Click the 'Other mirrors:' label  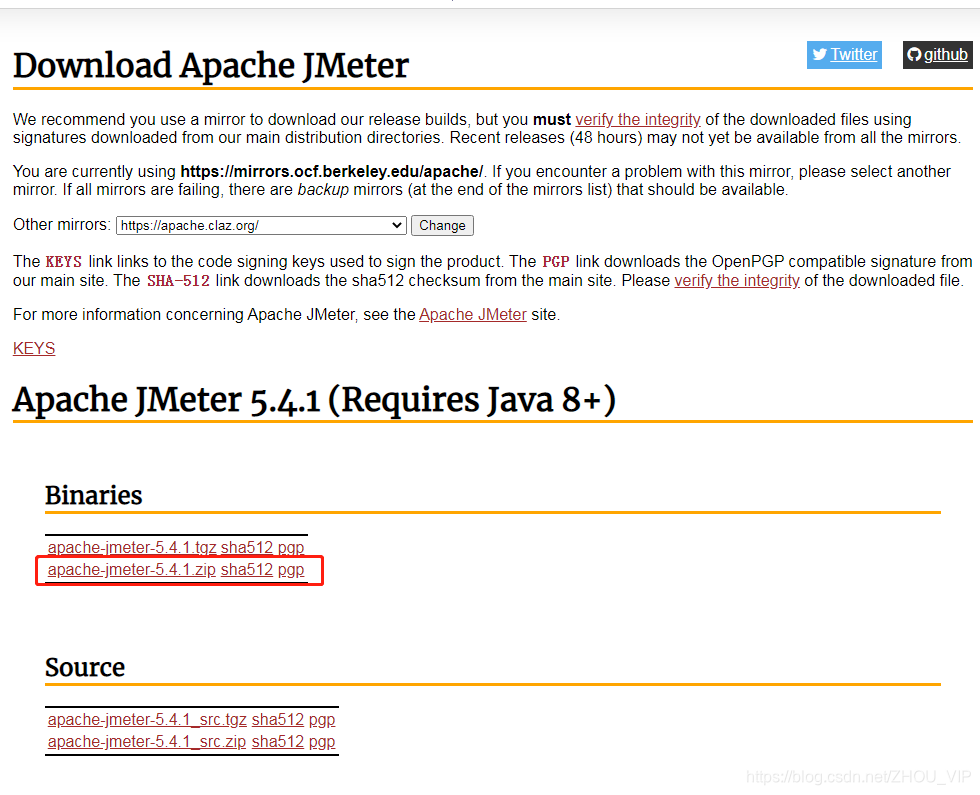click(62, 225)
